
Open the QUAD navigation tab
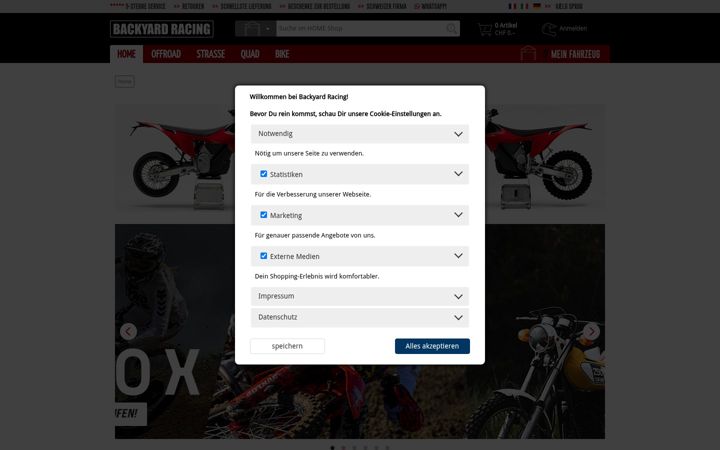point(250,54)
